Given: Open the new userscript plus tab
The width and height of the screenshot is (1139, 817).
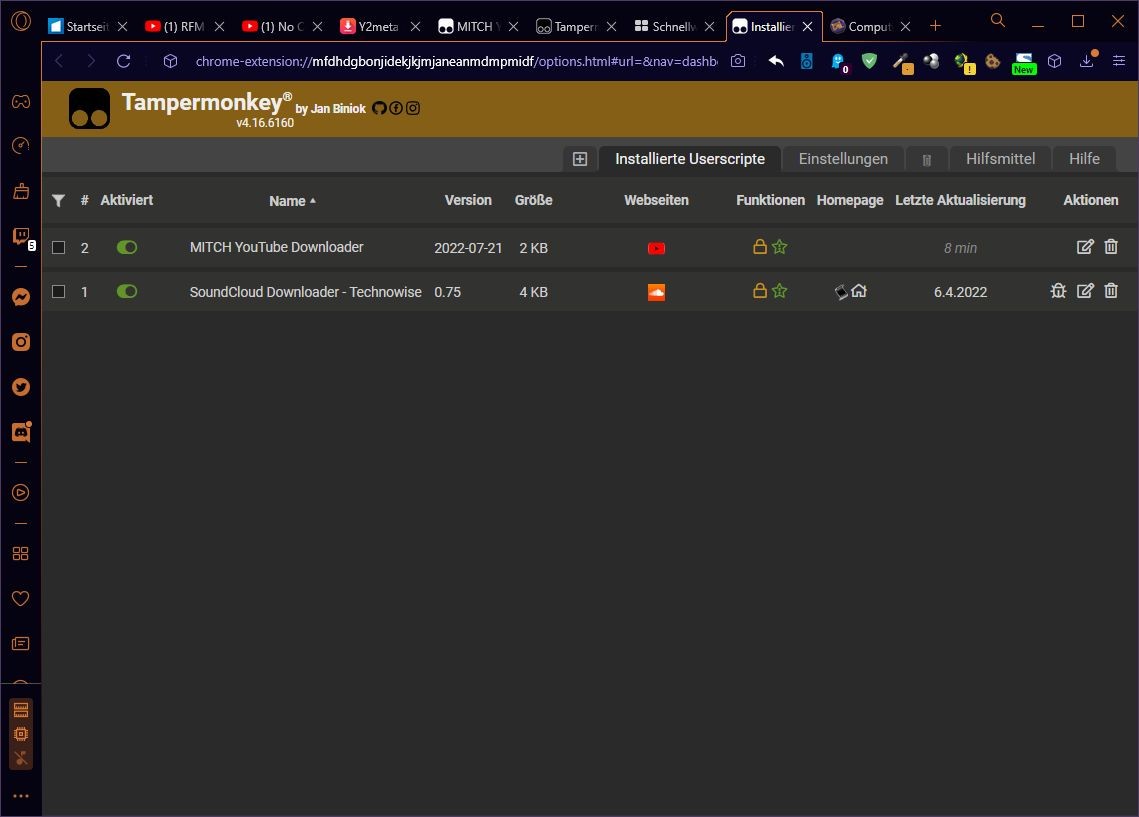Looking at the screenshot, I should pos(580,159).
